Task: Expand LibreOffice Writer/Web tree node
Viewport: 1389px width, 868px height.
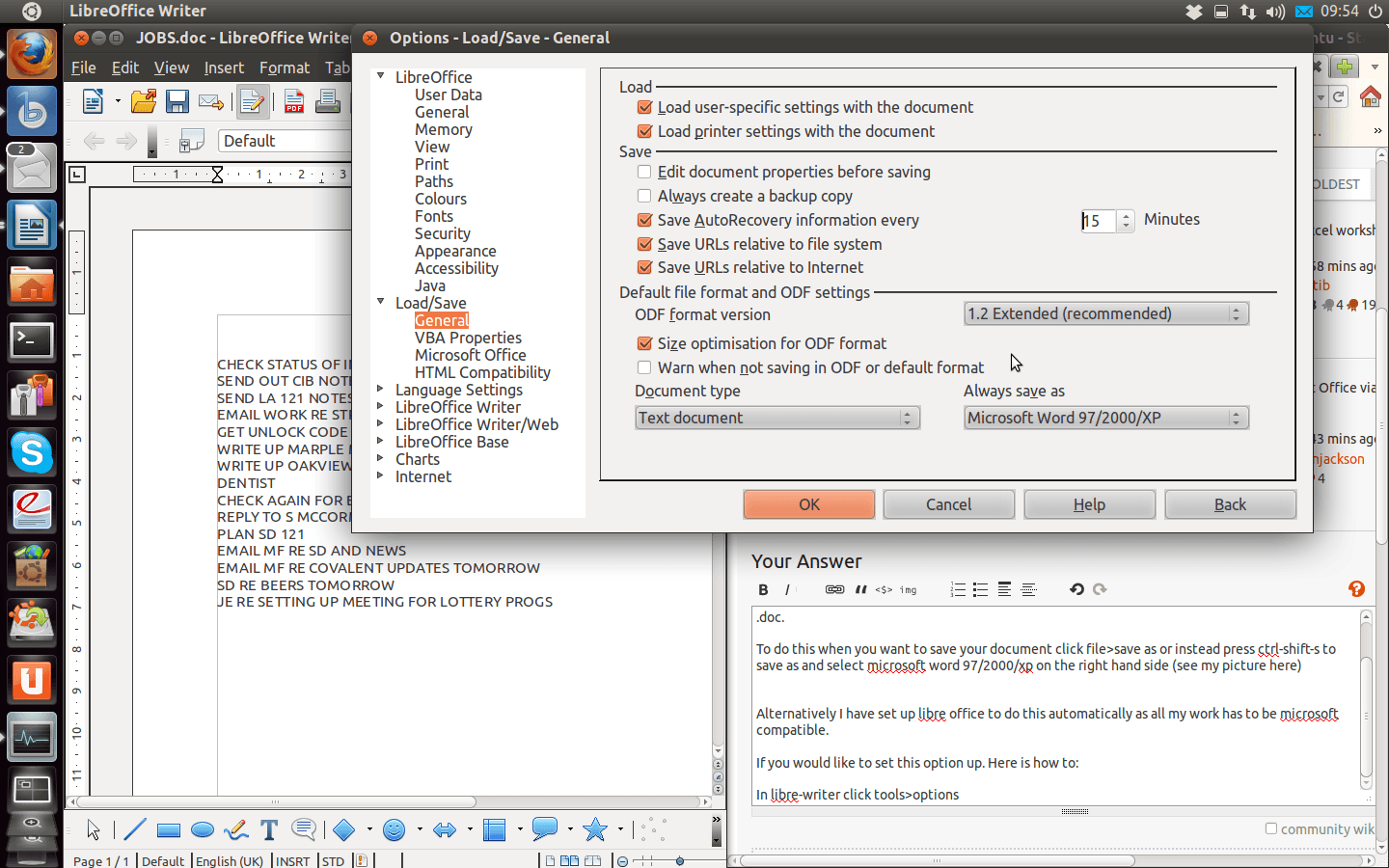Action: tap(381, 423)
